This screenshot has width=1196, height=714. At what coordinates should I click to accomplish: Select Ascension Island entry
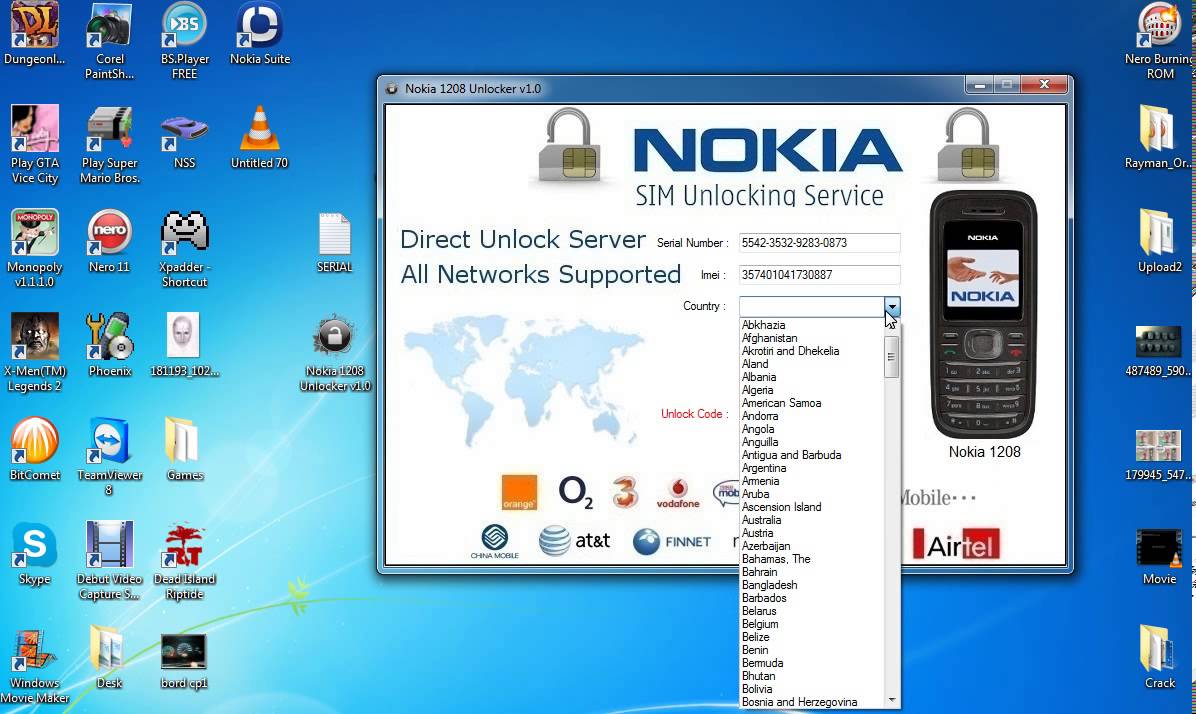pos(782,507)
